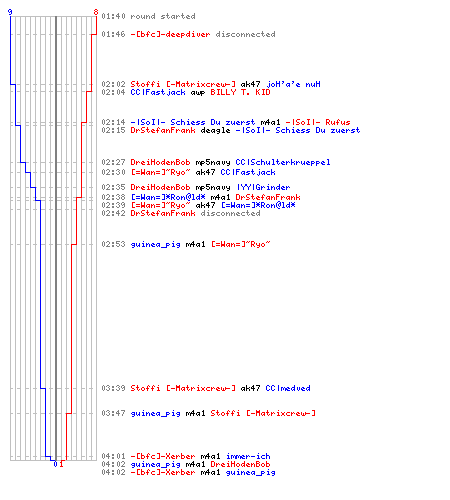Click the 02:53 guinea_pig killer name
This screenshot has width=450, height=500.
pos(155,245)
